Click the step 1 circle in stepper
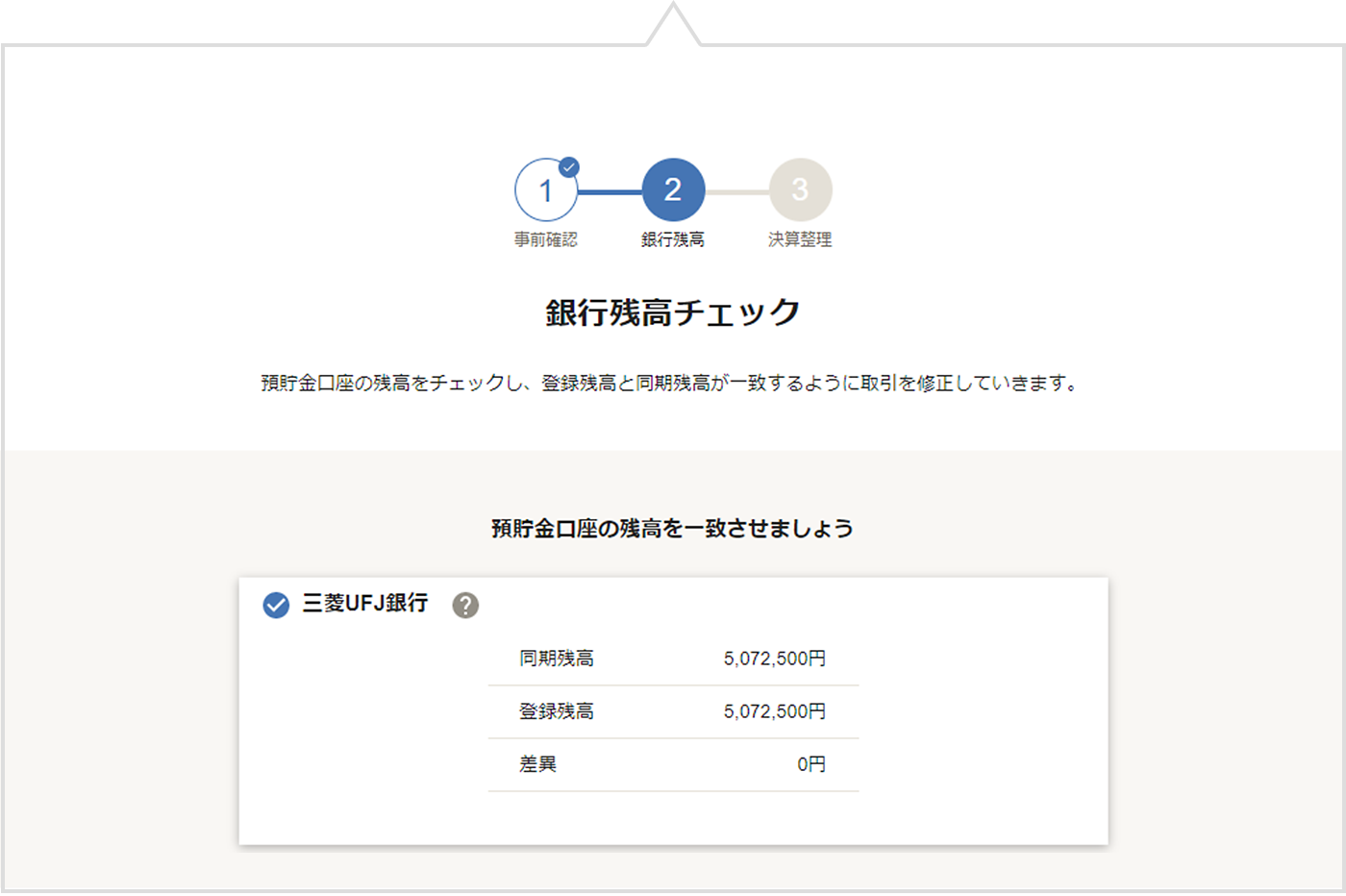The height and width of the screenshot is (896, 1346). point(545,190)
